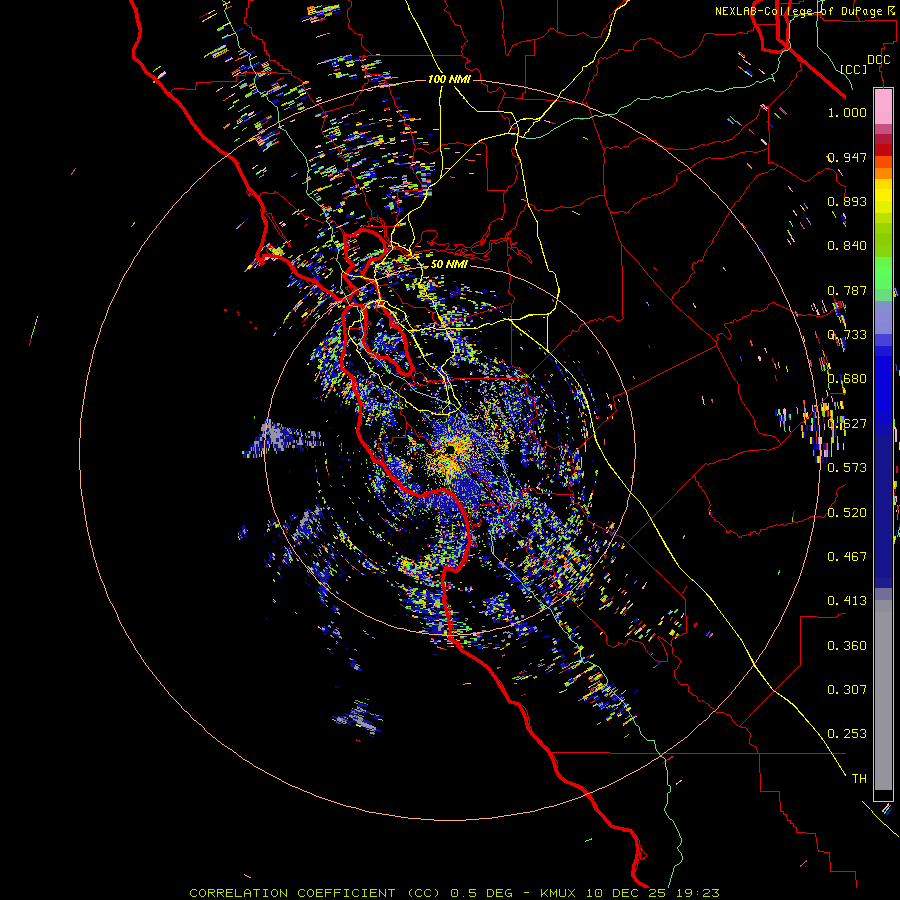Click the black radar site dot at center

coord(451,449)
